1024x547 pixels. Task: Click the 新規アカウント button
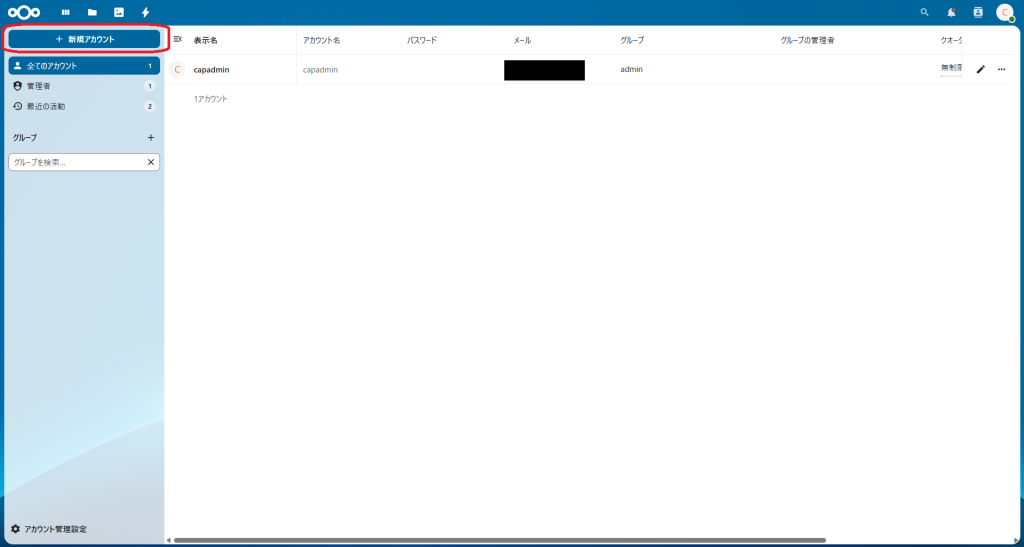pos(84,39)
